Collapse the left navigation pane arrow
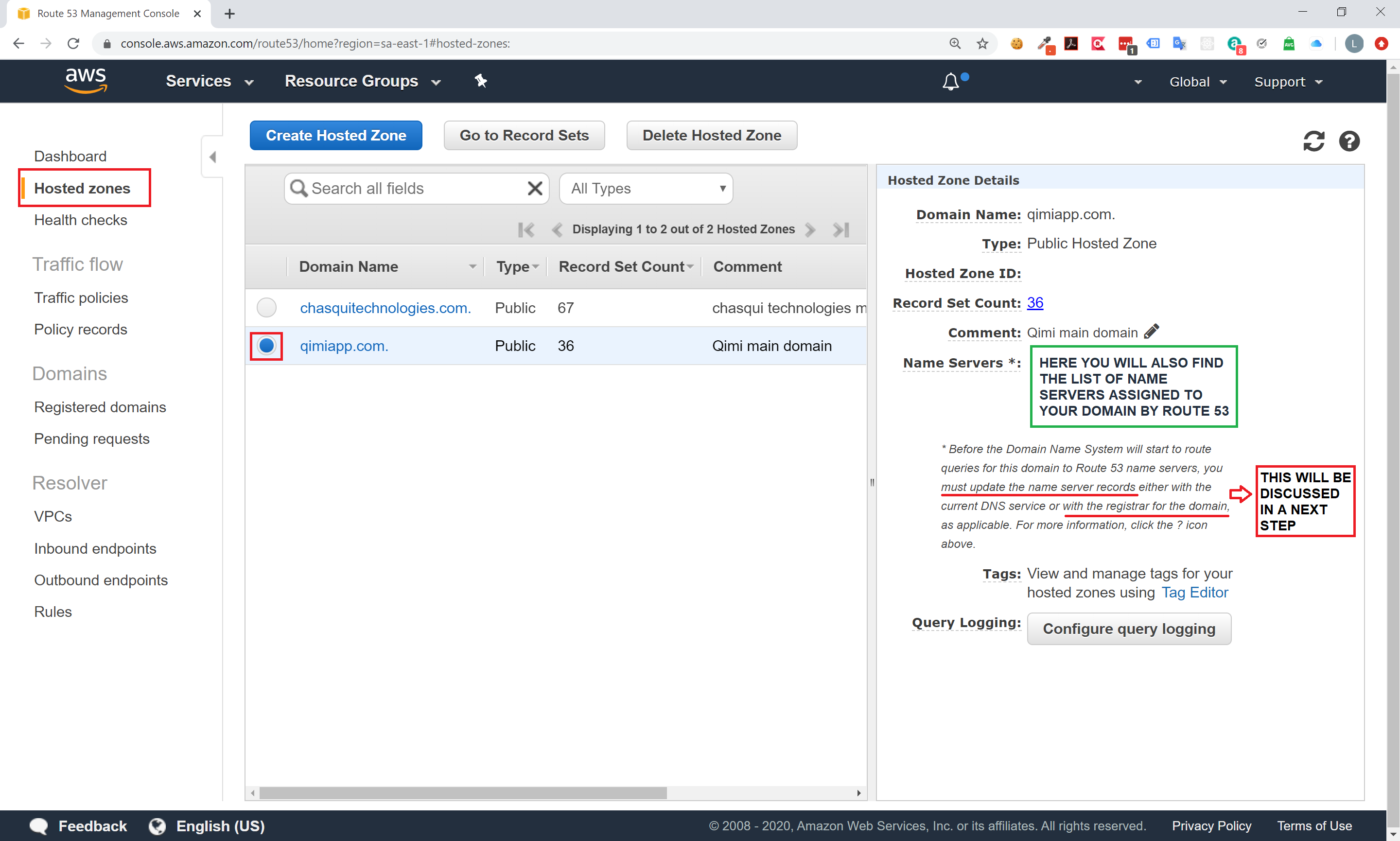The height and width of the screenshot is (841, 1400). coord(213,157)
